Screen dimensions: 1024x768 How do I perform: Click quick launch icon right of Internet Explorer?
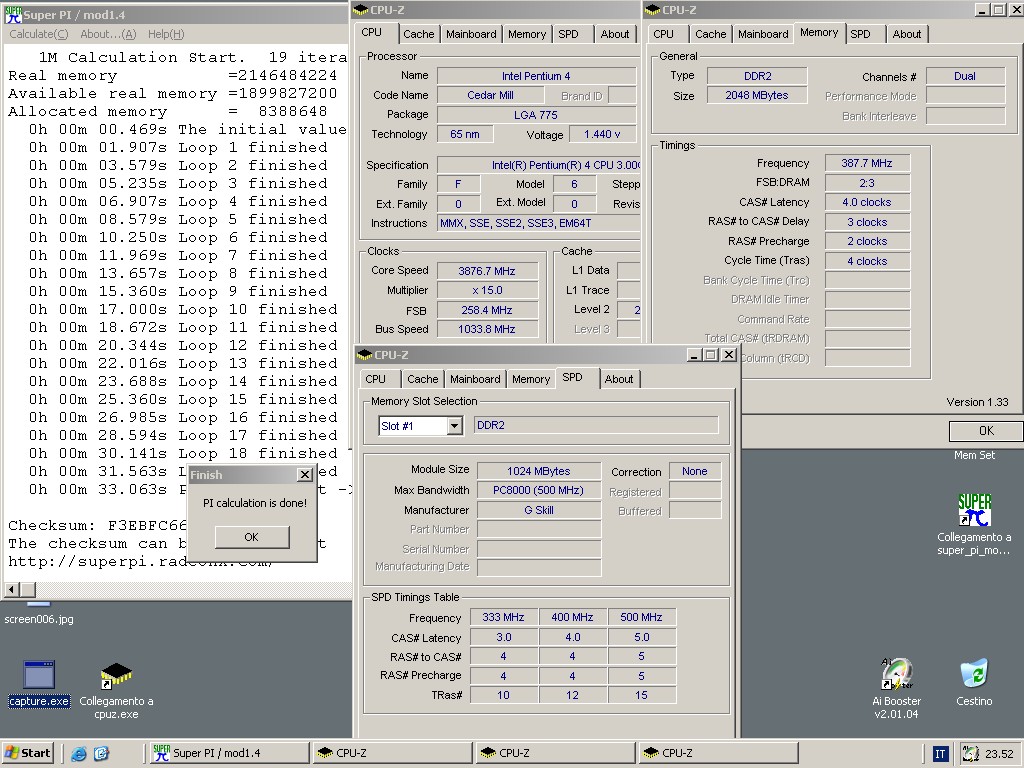(101, 753)
